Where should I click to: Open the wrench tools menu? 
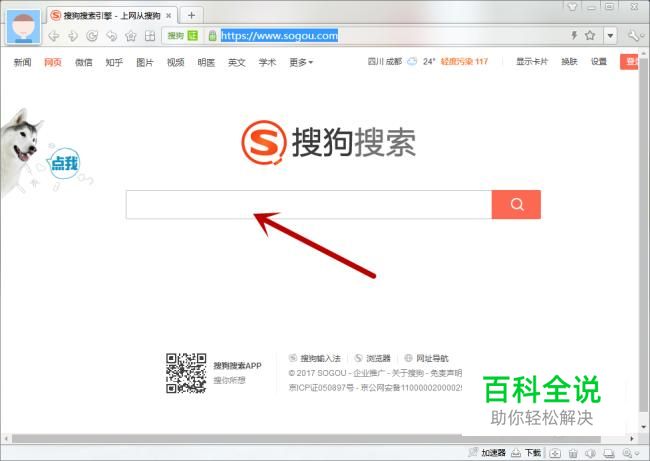pos(634,36)
